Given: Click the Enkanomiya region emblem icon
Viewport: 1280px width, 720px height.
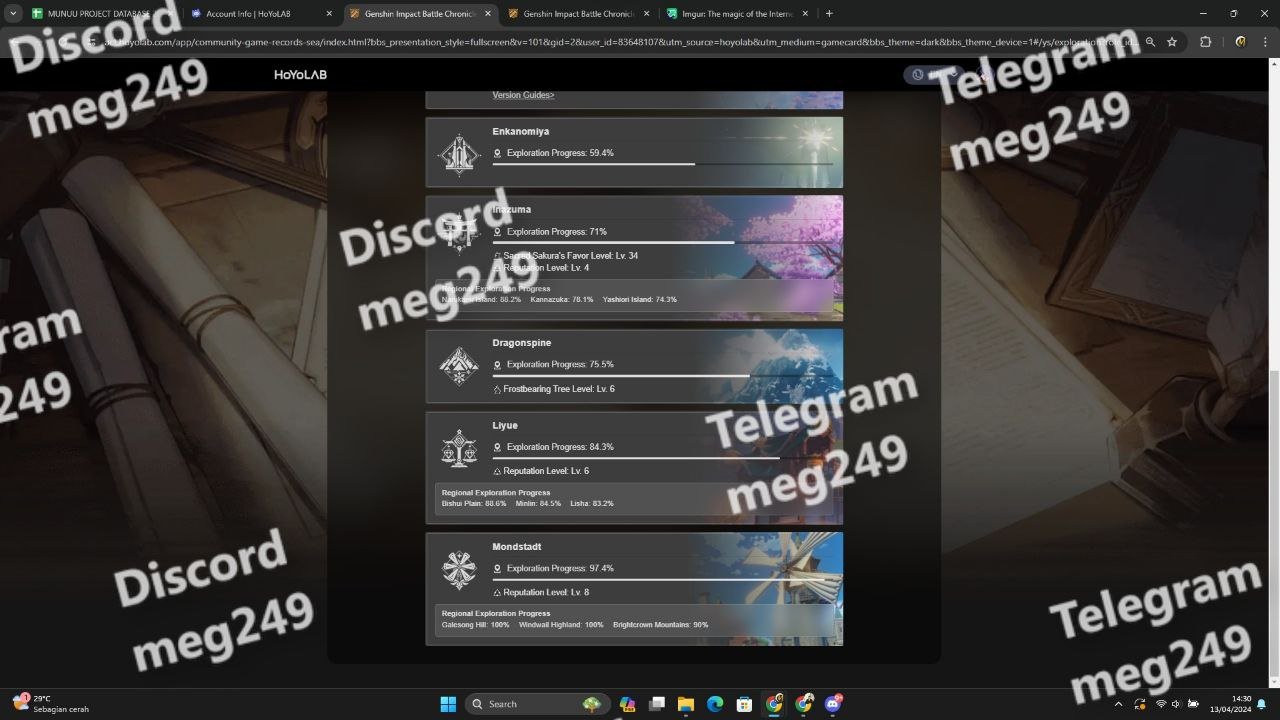Looking at the screenshot, I should 459,154.
